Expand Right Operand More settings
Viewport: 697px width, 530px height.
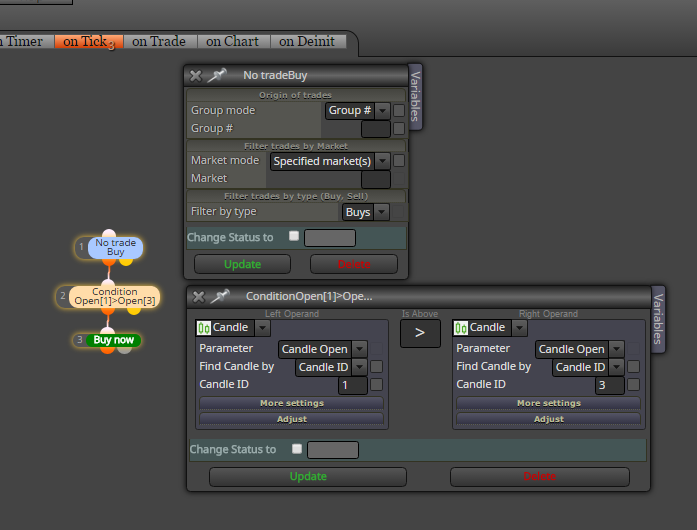[549, 403]
